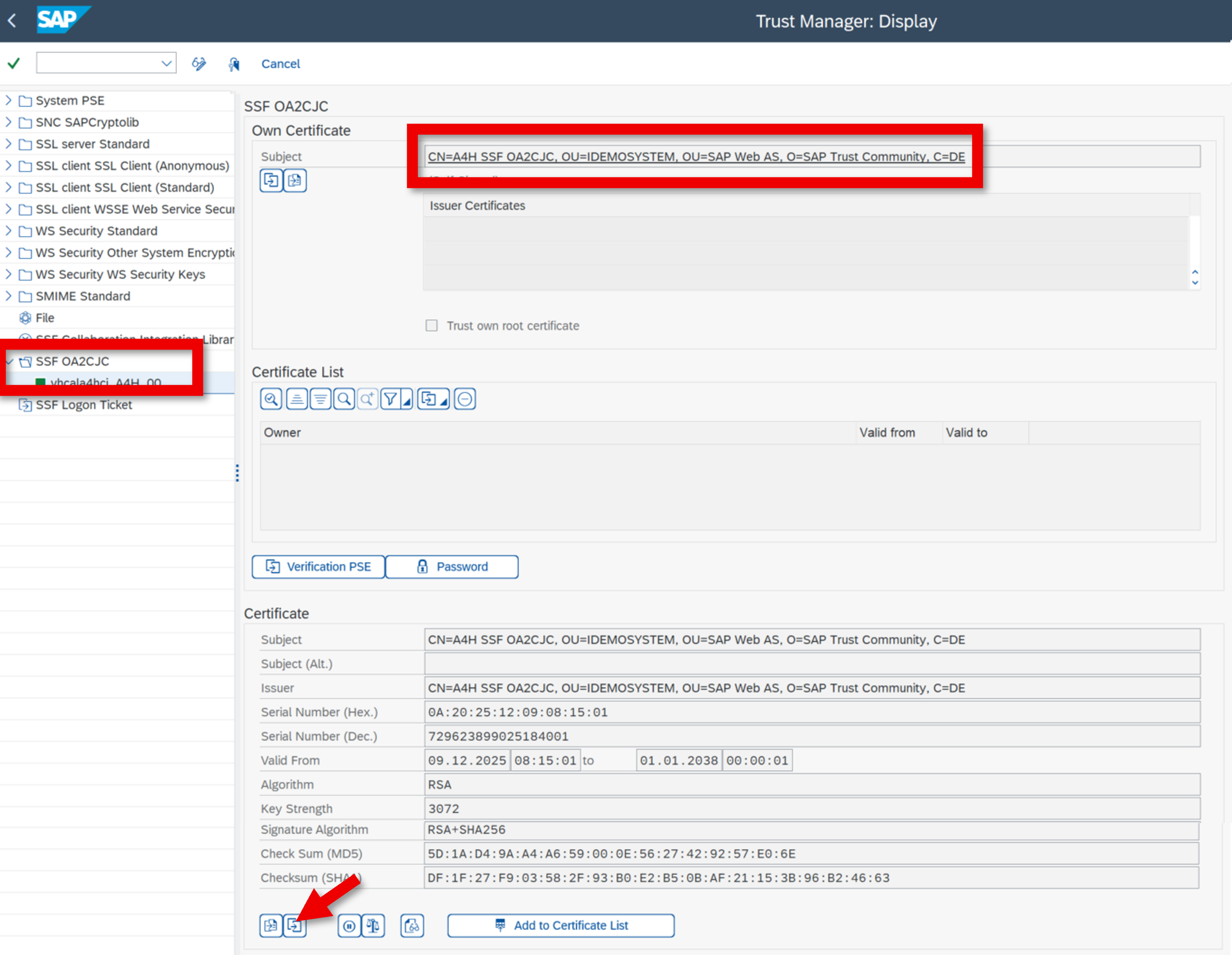
Task: Click the Find icon in the Certificate List toolbar
Action: click(344, 399)
